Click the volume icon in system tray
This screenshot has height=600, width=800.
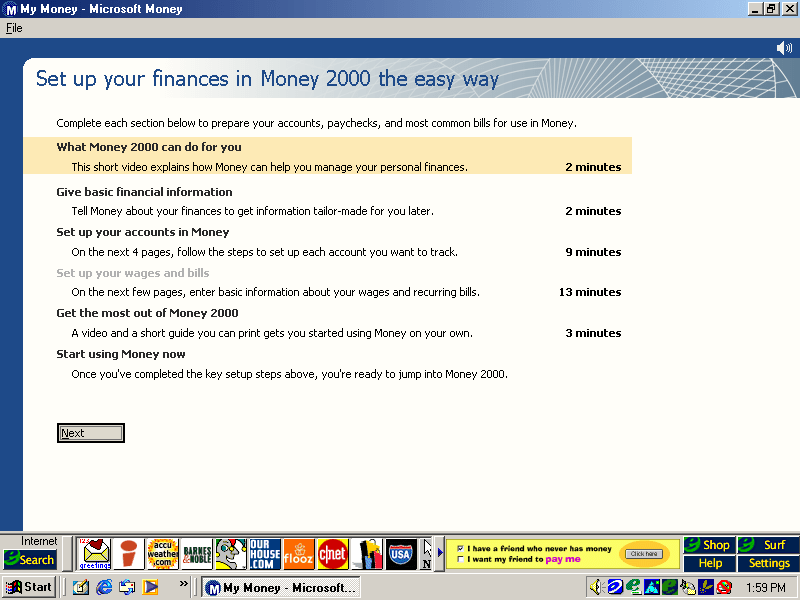point(596,587)
